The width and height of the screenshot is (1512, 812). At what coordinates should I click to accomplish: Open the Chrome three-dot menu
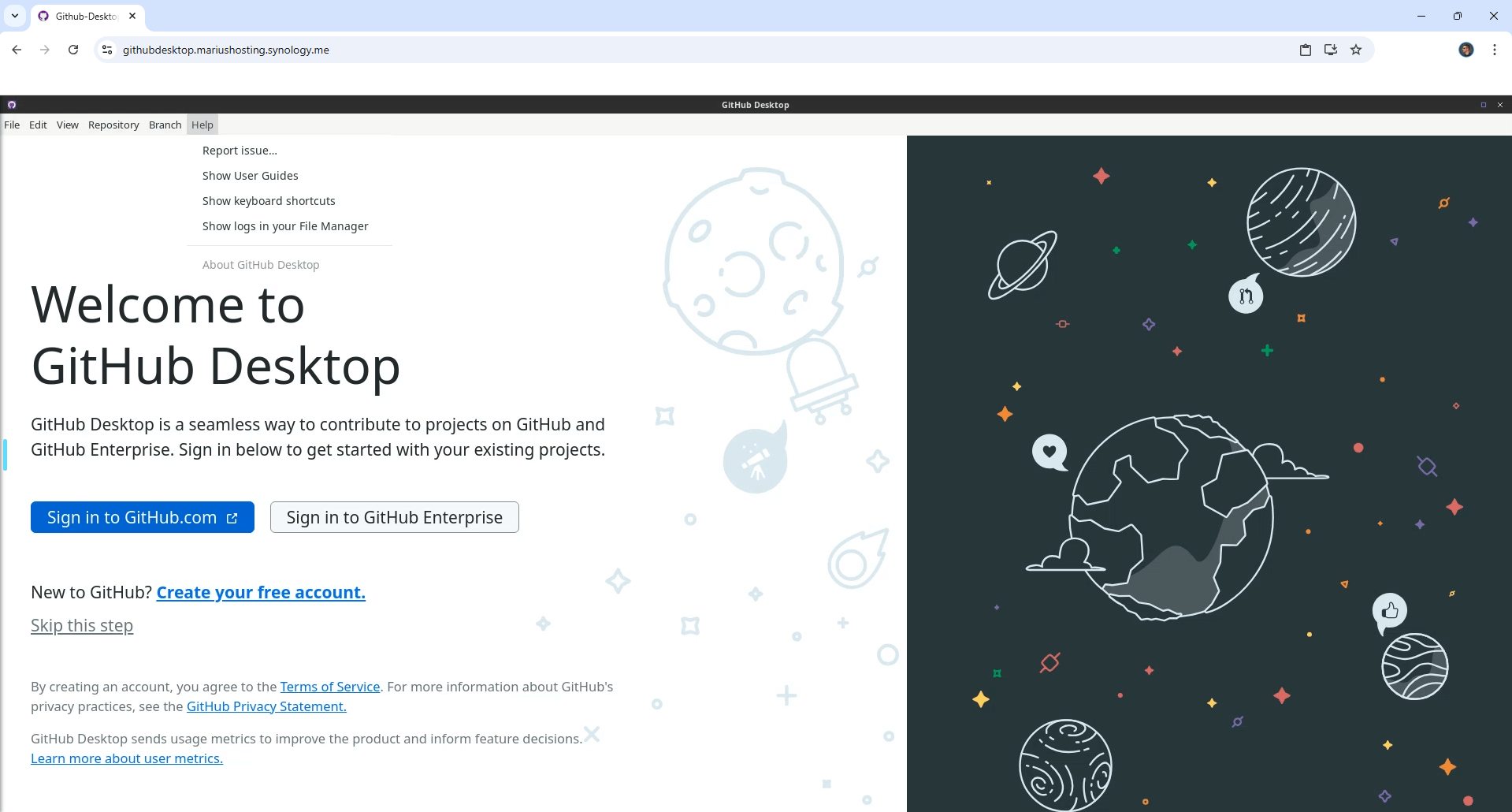1495,50
